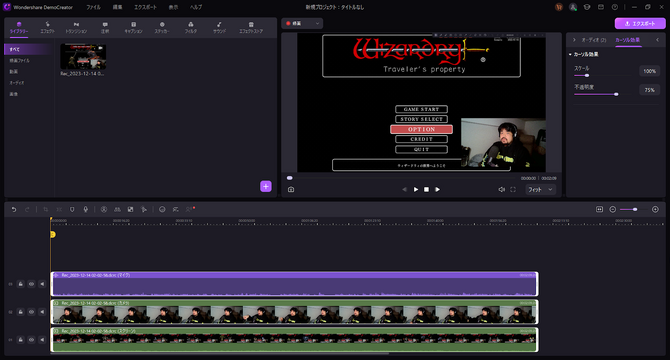Toggle the lock on the camera (カメラ) track
Image resolution: width=670 pixels, height=360 pixels.
tap(21, 312)
